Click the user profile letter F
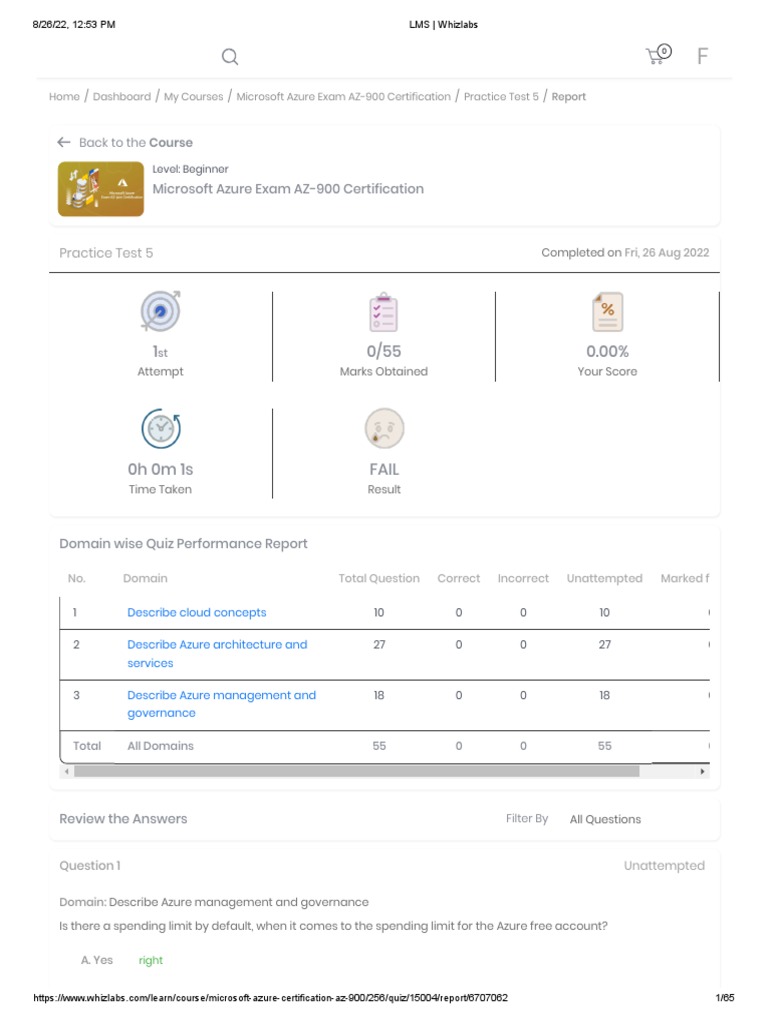Viewport: 768px width, 1024px height. coord(702,56)
